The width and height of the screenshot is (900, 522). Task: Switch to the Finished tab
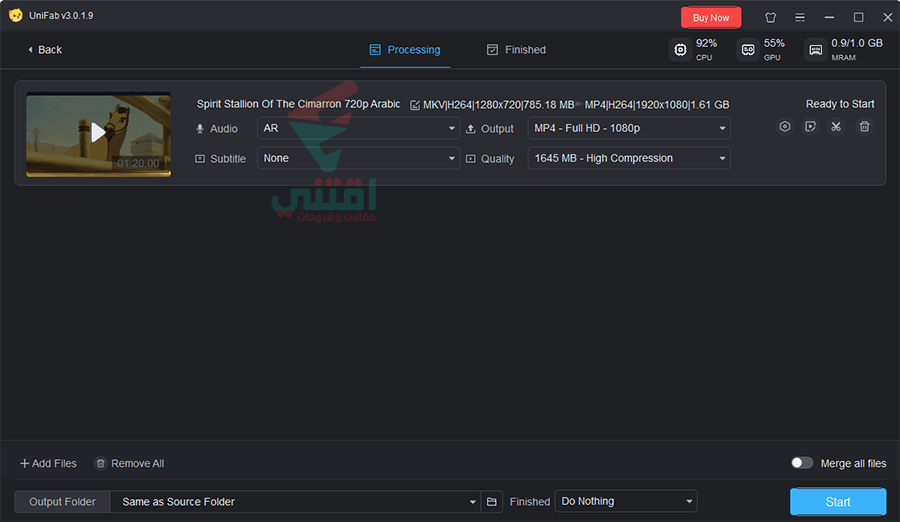pyautogui.click(x=516, y=50)
